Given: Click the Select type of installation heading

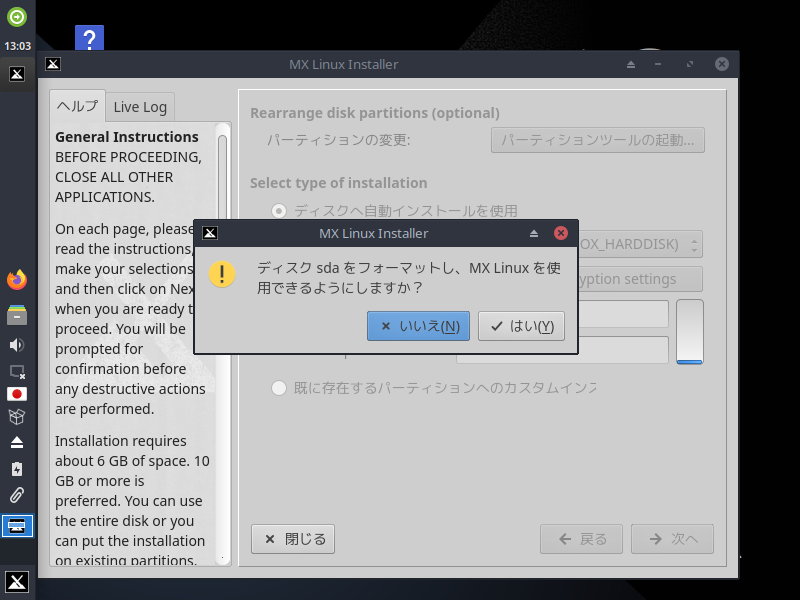Looking at the screenshot, I should pos(338,183).
